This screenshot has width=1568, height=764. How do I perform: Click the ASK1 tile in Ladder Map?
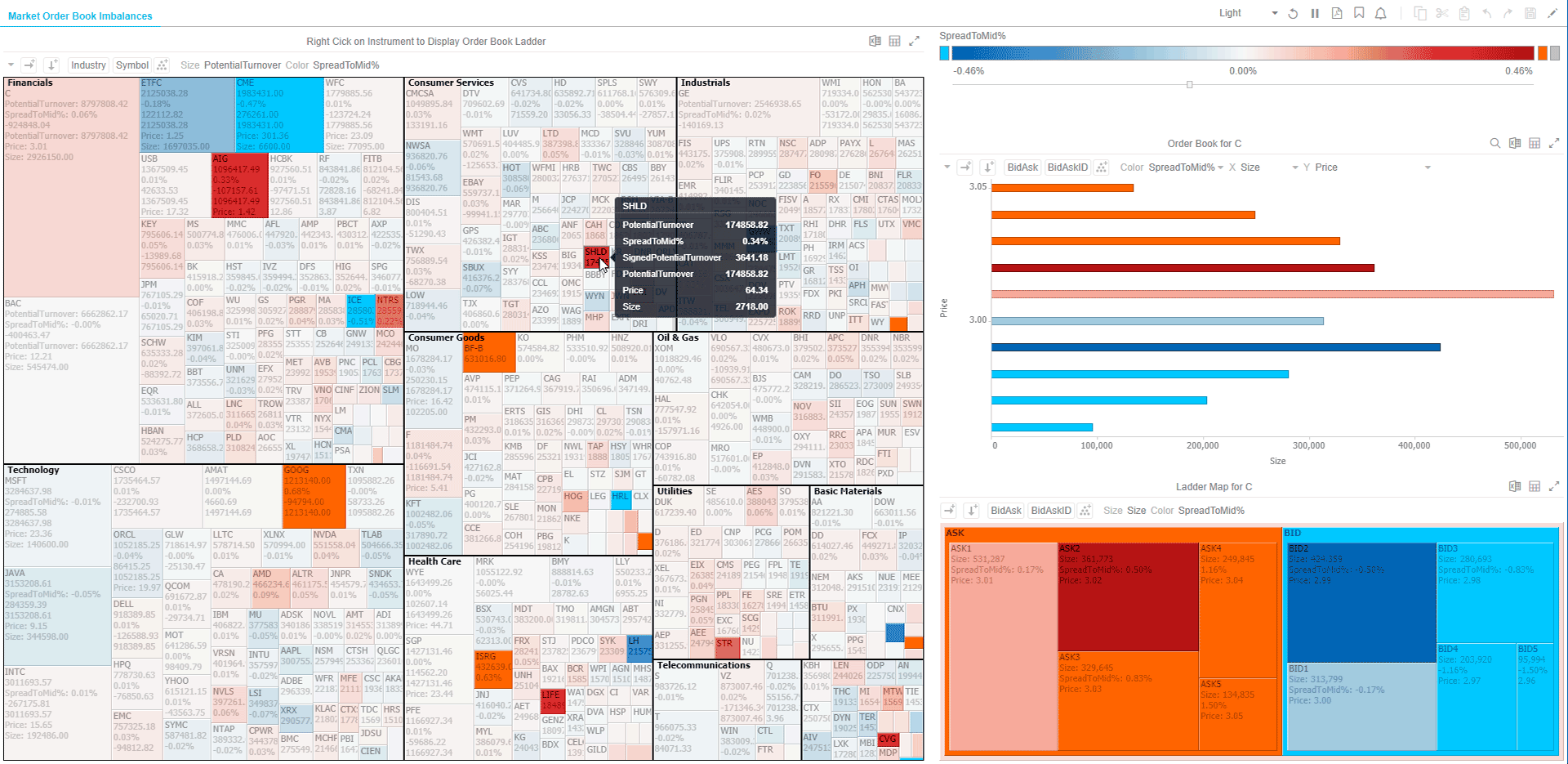tap(1003, 646)
